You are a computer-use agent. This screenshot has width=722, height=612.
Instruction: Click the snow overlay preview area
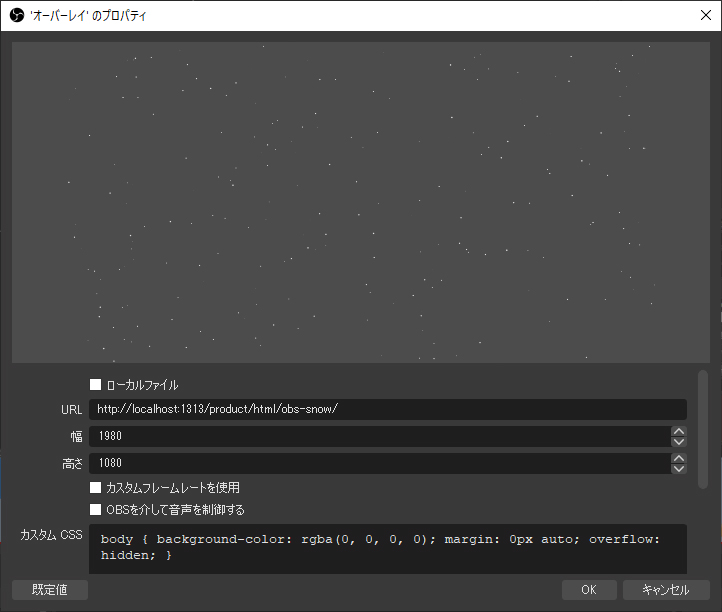pos(361,202)
